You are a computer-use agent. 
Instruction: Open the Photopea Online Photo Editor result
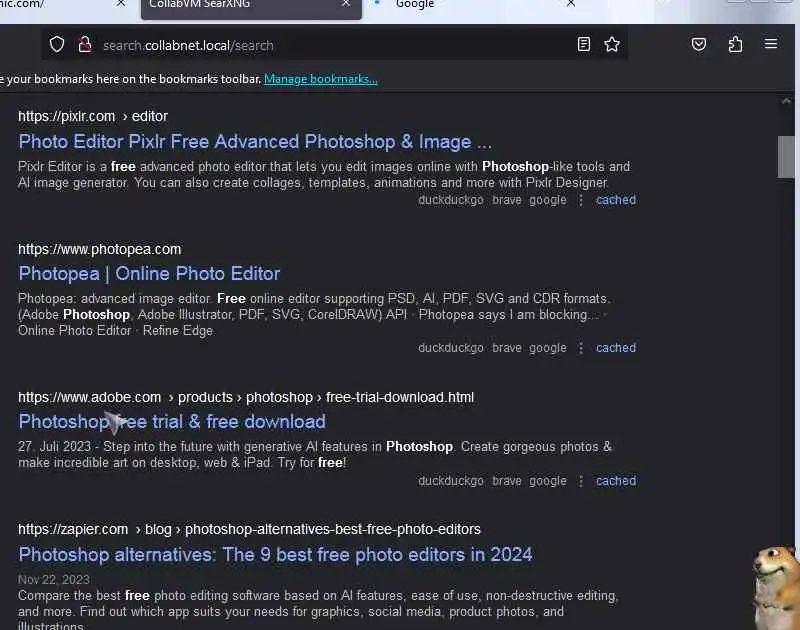149,274
